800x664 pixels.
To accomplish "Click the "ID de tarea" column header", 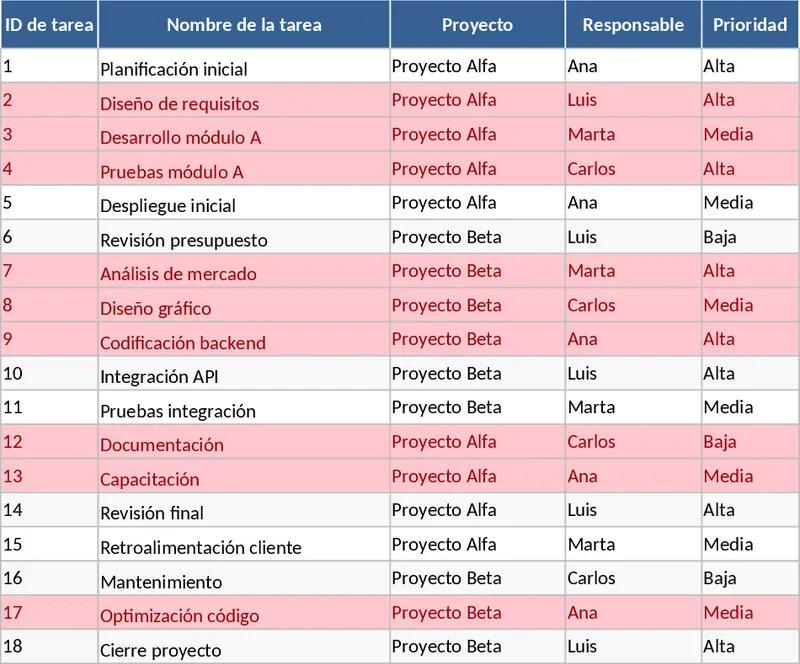I will pos(48,25).
